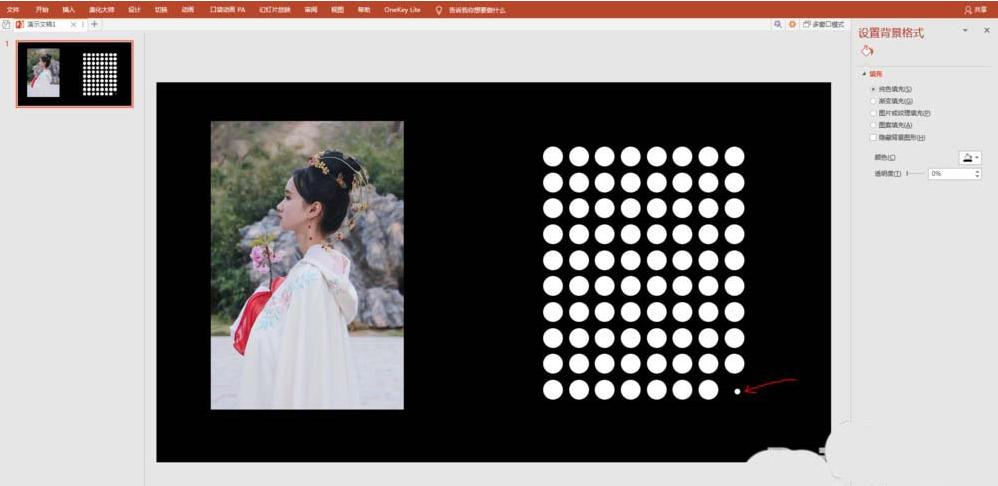Screen dimensions: 998x486
Task: Click the 多窗口模式 button
Action: [824, 24]
